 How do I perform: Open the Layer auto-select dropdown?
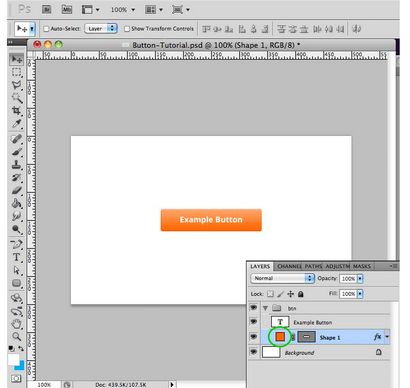[x=101, y=29]
